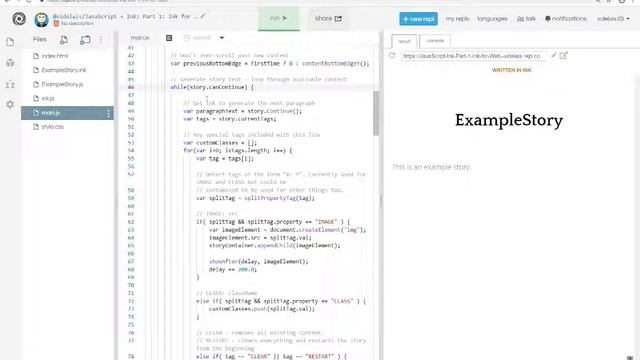Click the editor vertical scrollbar thumb
640x360 pixels.
click(x=376, y=113)
